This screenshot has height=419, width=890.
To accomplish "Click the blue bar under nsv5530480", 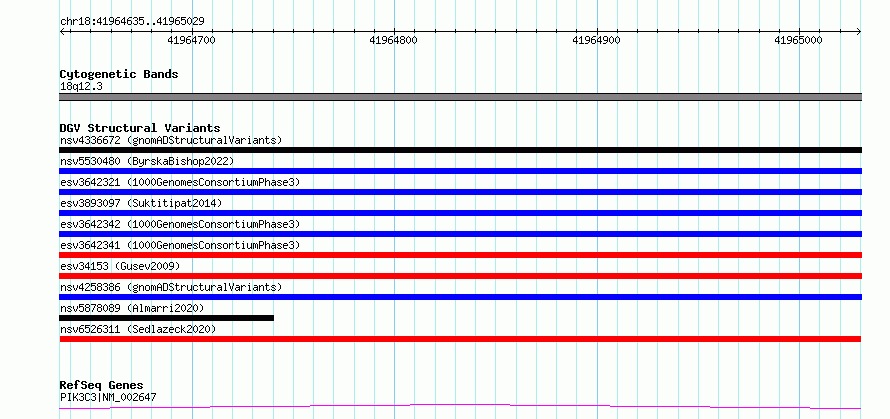I will pos(460,171).
